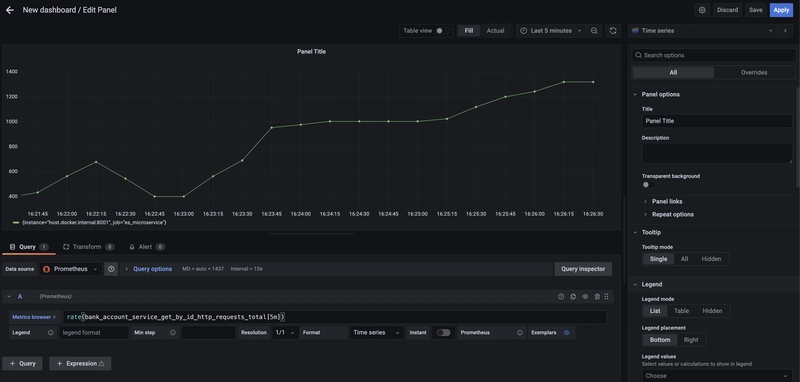Show query A help icon
This screenshot has width=800, height=382.
[561, 296]
